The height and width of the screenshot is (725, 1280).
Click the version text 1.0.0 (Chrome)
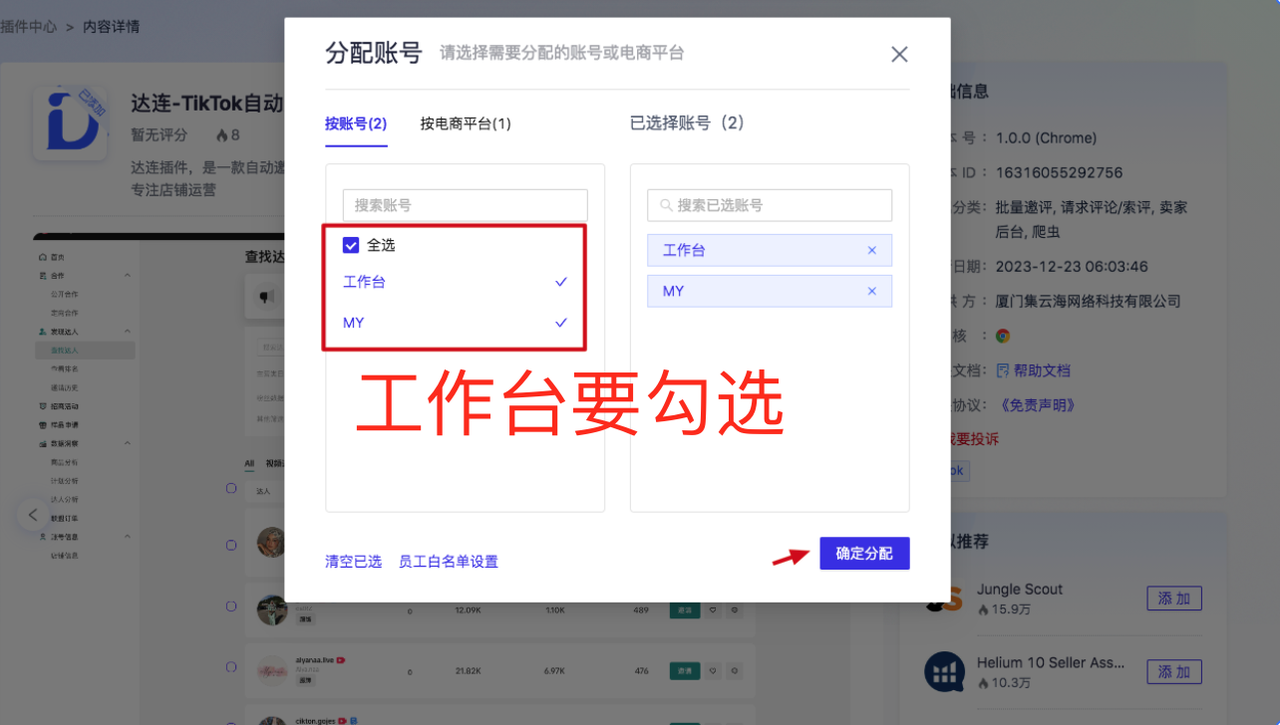pos(1046,138)
